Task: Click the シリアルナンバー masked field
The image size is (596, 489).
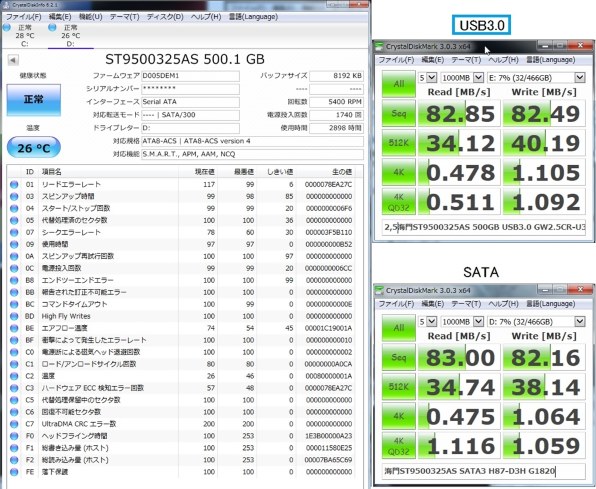Action: 190,89
